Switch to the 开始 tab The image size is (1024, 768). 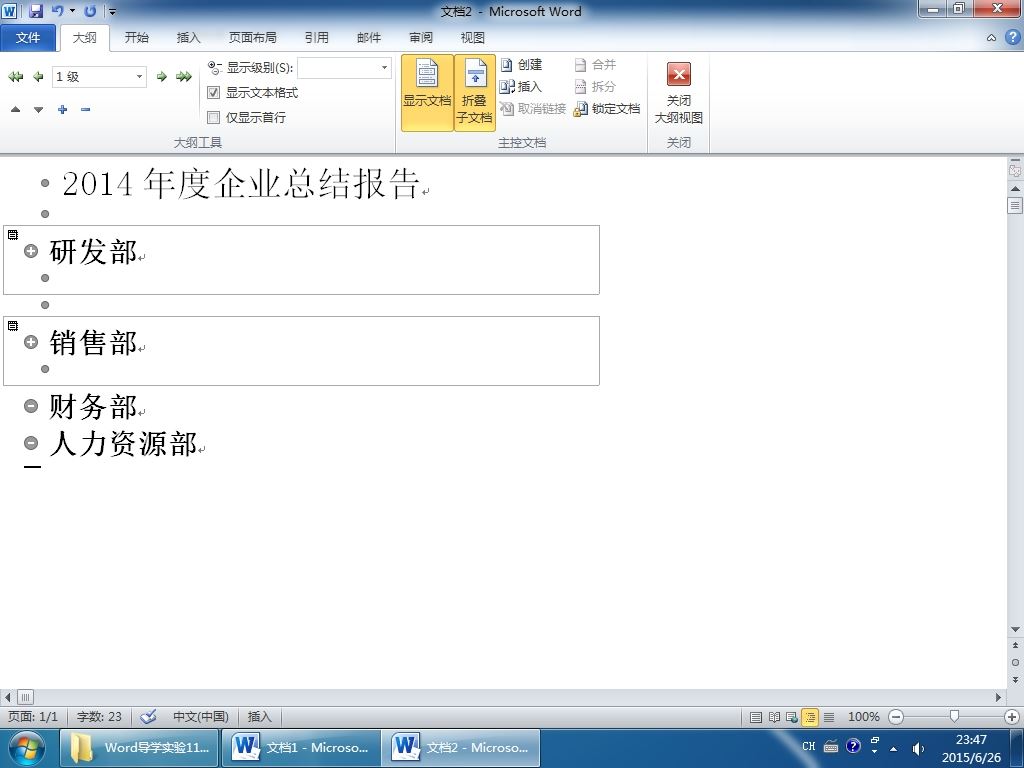pyautogui.click(x=136, y=38)
